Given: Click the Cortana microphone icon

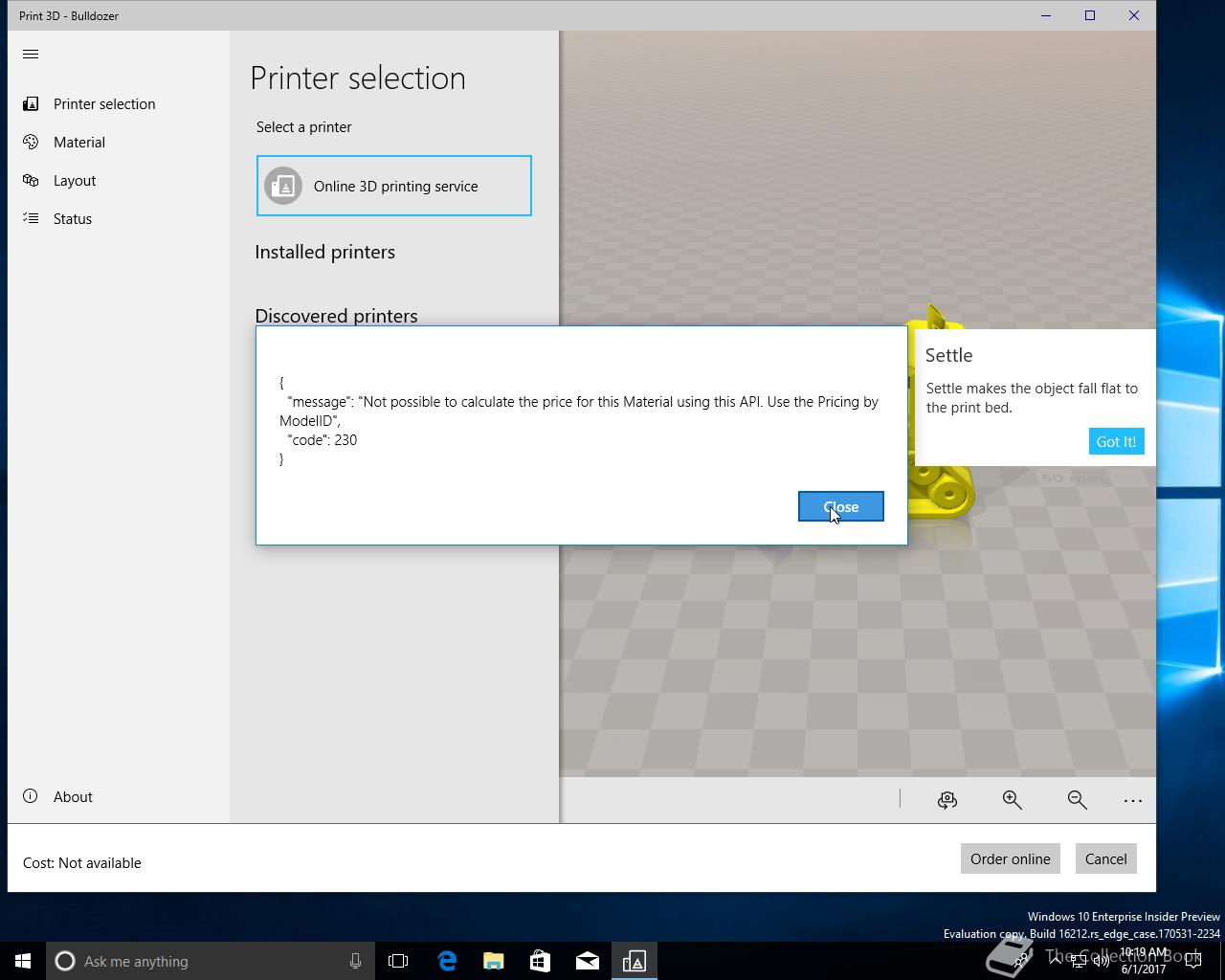Looking at the screenshot, I should click(355, 961).
